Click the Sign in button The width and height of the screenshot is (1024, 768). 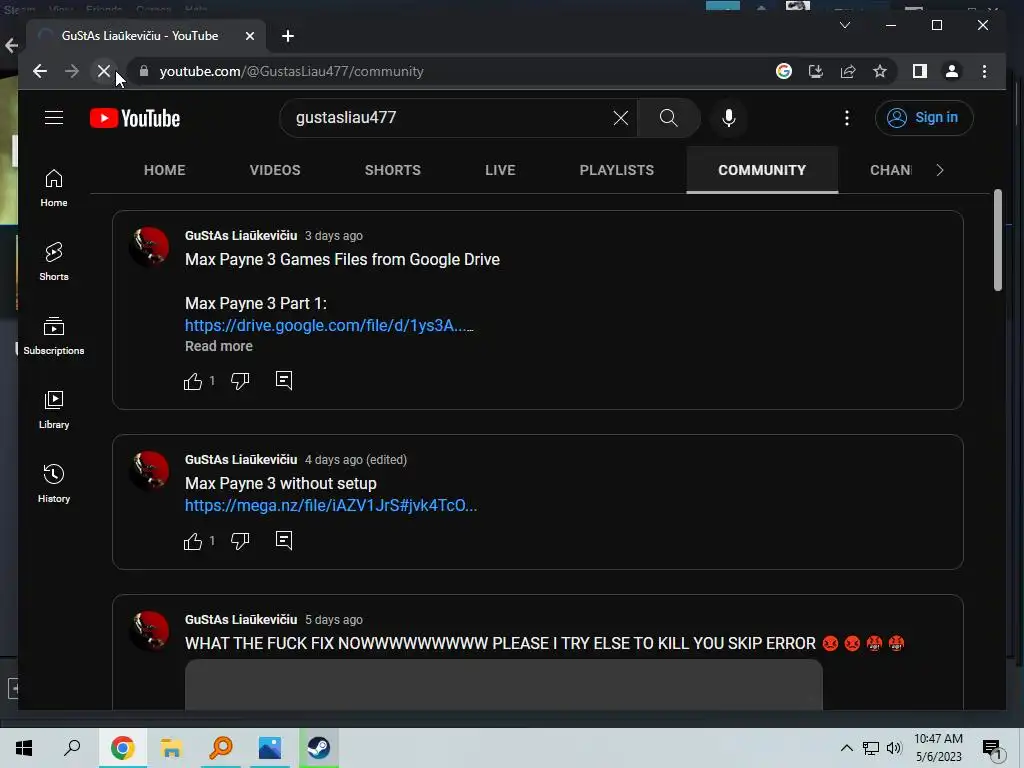[x=923, y=118]
